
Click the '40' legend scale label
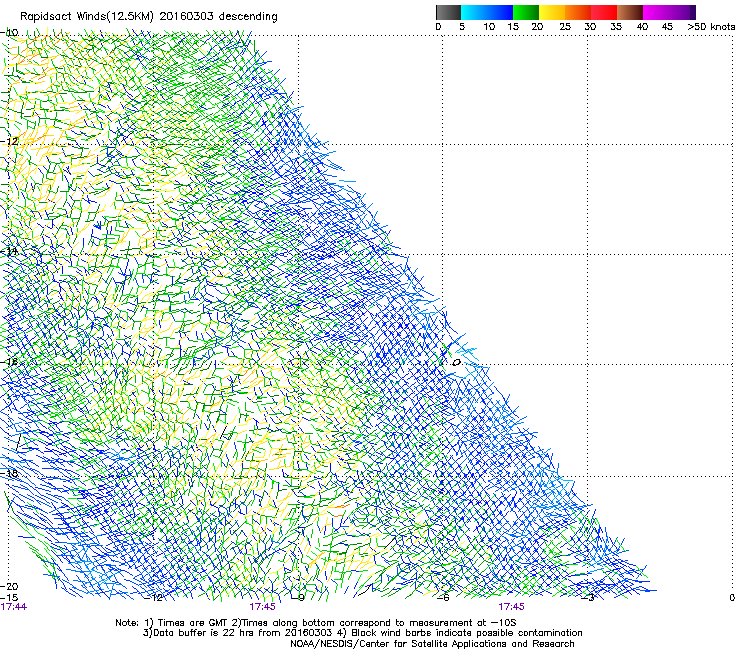click(642, 26)
